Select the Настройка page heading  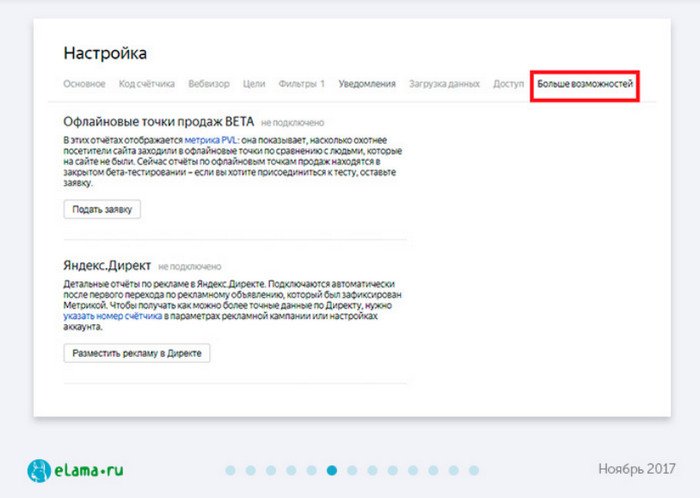click(x=105, y=53)
